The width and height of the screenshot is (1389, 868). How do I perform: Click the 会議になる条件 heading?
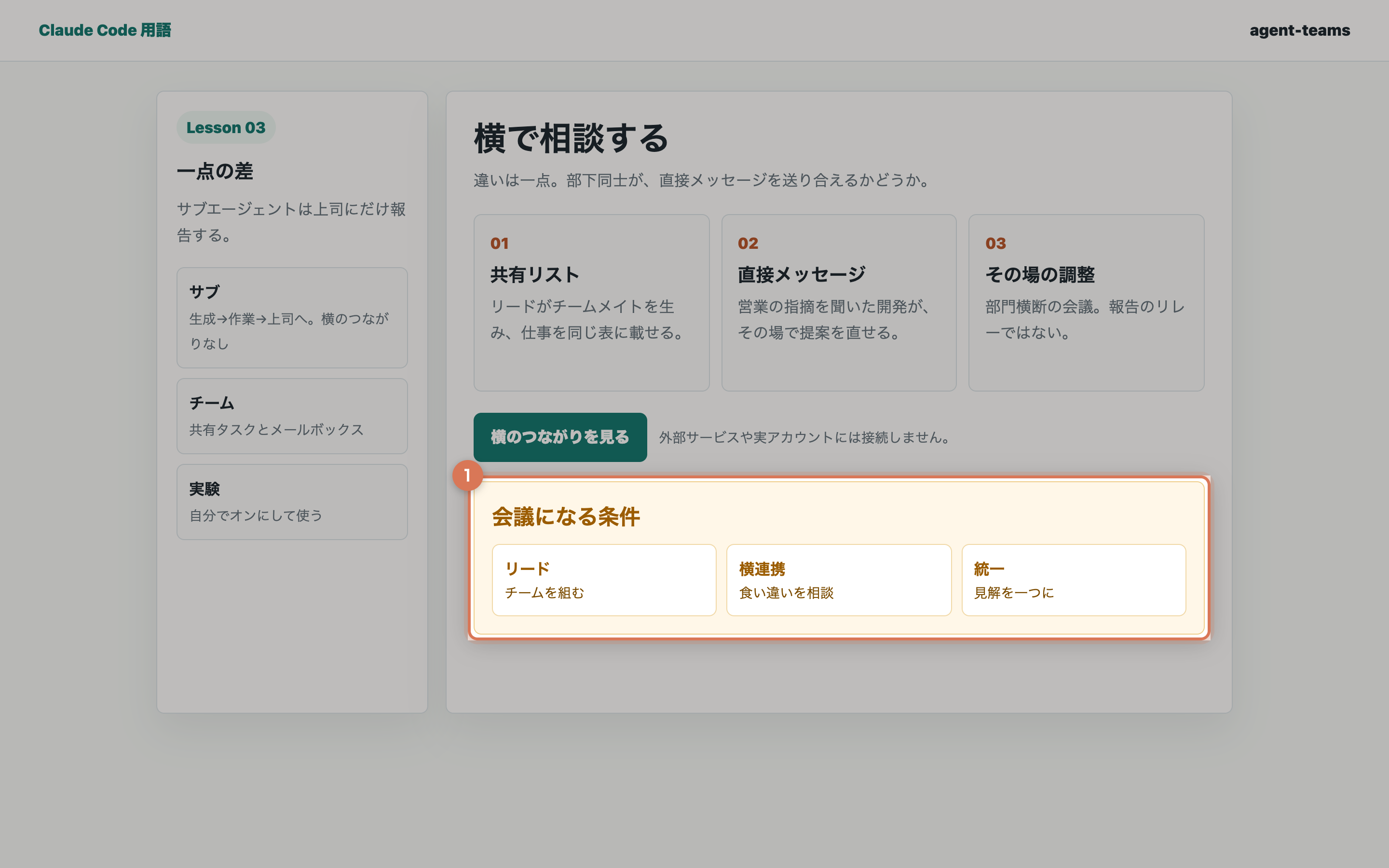(x=566, y=516)
